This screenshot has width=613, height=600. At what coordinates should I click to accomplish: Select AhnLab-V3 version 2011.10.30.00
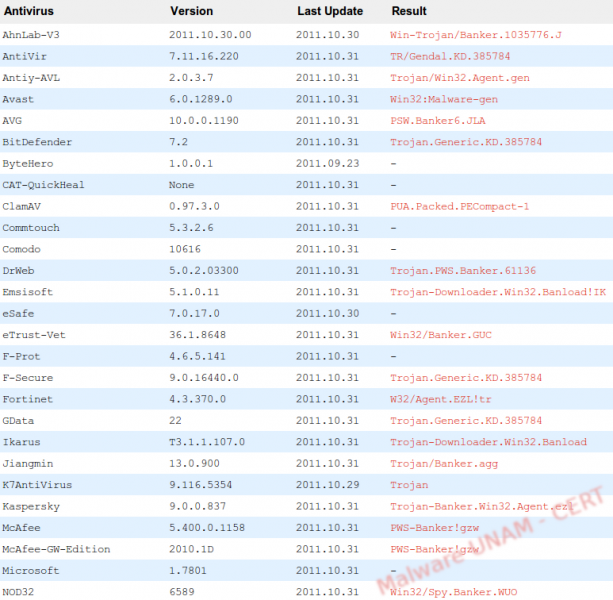pos(210,35)
